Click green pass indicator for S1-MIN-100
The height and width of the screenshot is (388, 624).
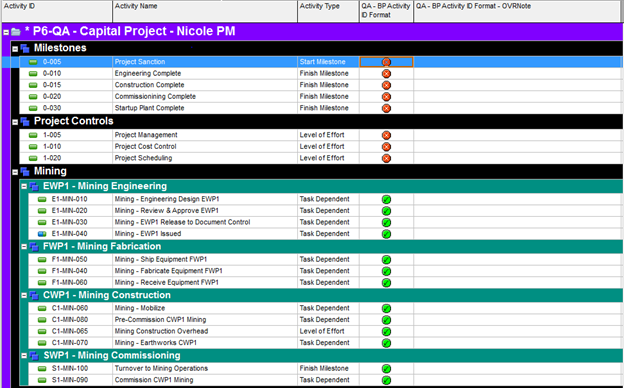tap(386, 369)
